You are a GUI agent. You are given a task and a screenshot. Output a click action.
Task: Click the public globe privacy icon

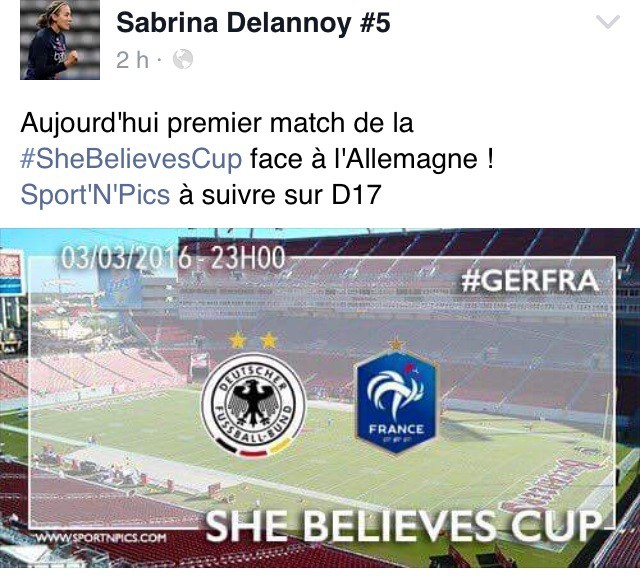pyautogui.click(x=182, y=60)
